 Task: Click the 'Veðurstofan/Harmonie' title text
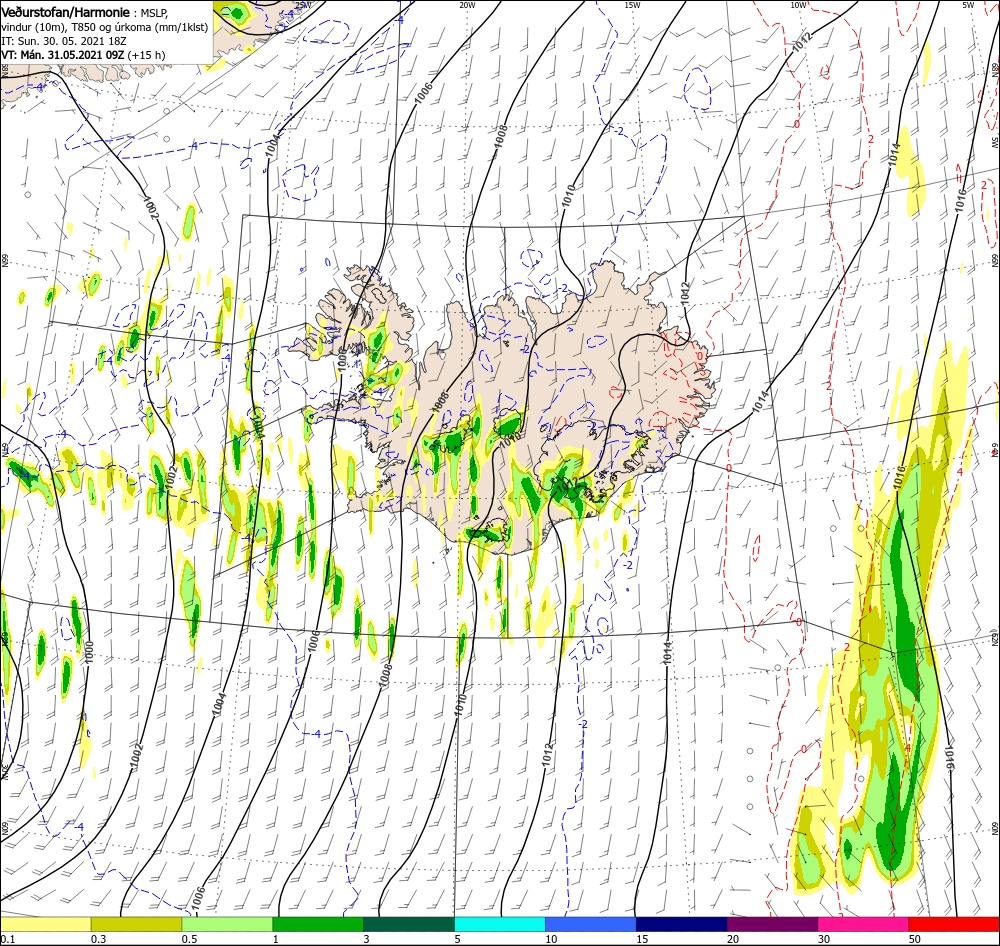[66, 12]
